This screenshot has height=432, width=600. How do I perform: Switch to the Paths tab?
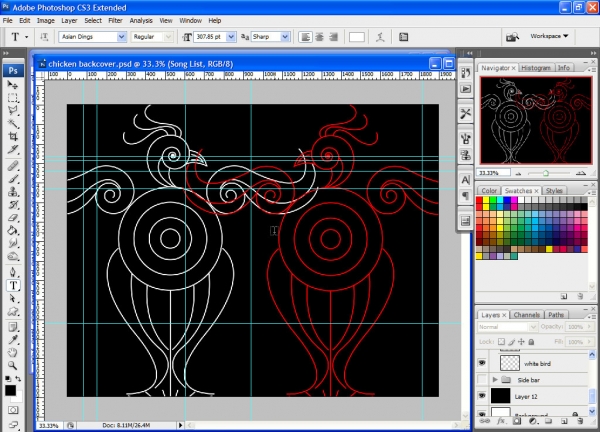[556, 315]
